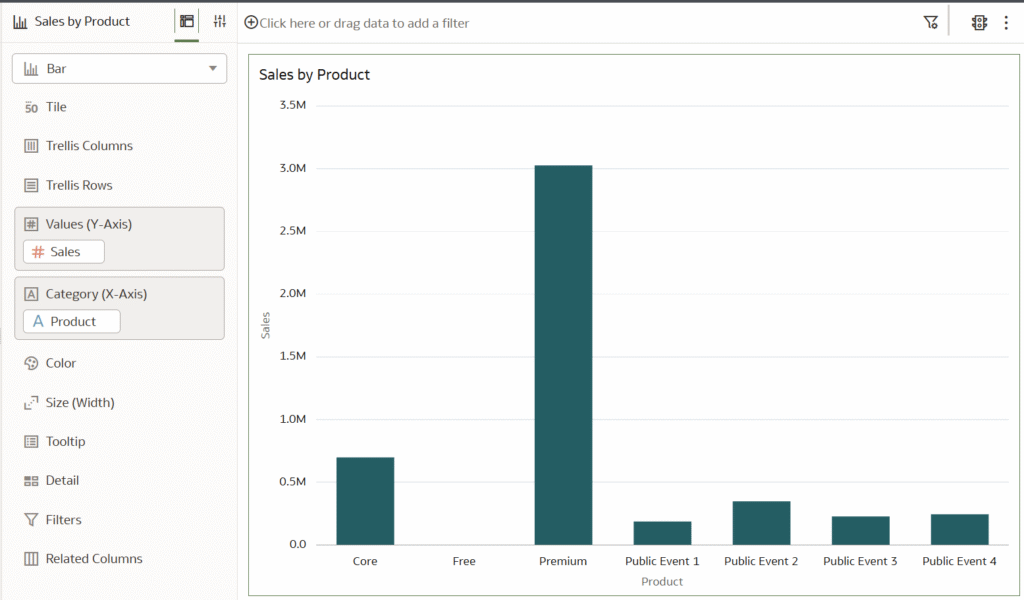1024x600 pixels.
Task: Open the three-dot options menu
Action: click(1006, 21)
